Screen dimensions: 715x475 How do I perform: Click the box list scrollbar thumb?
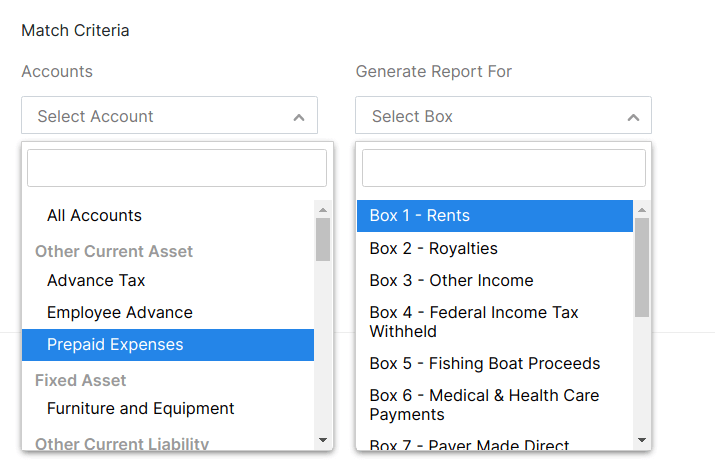642,265
